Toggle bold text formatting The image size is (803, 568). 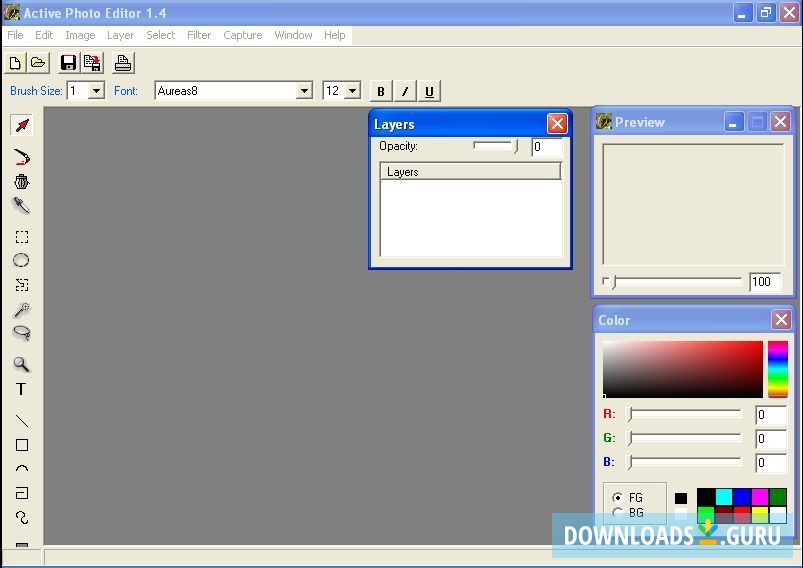[381, 91]
